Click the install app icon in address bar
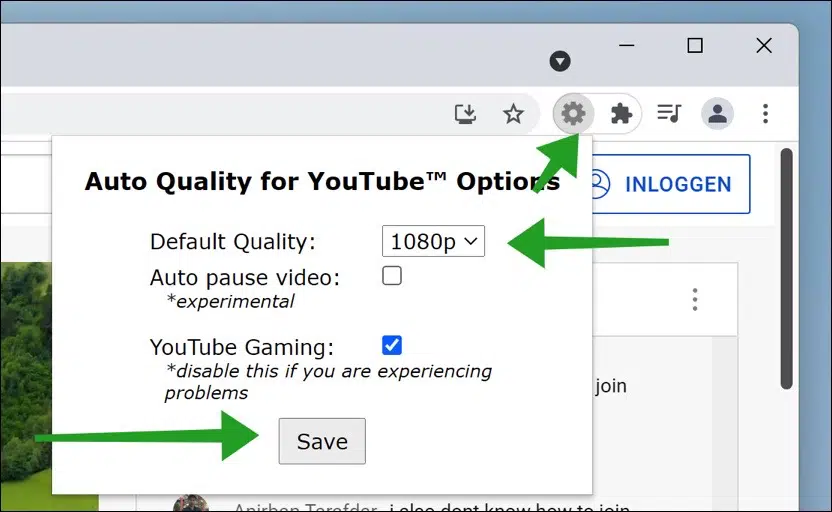 [465, 114]
